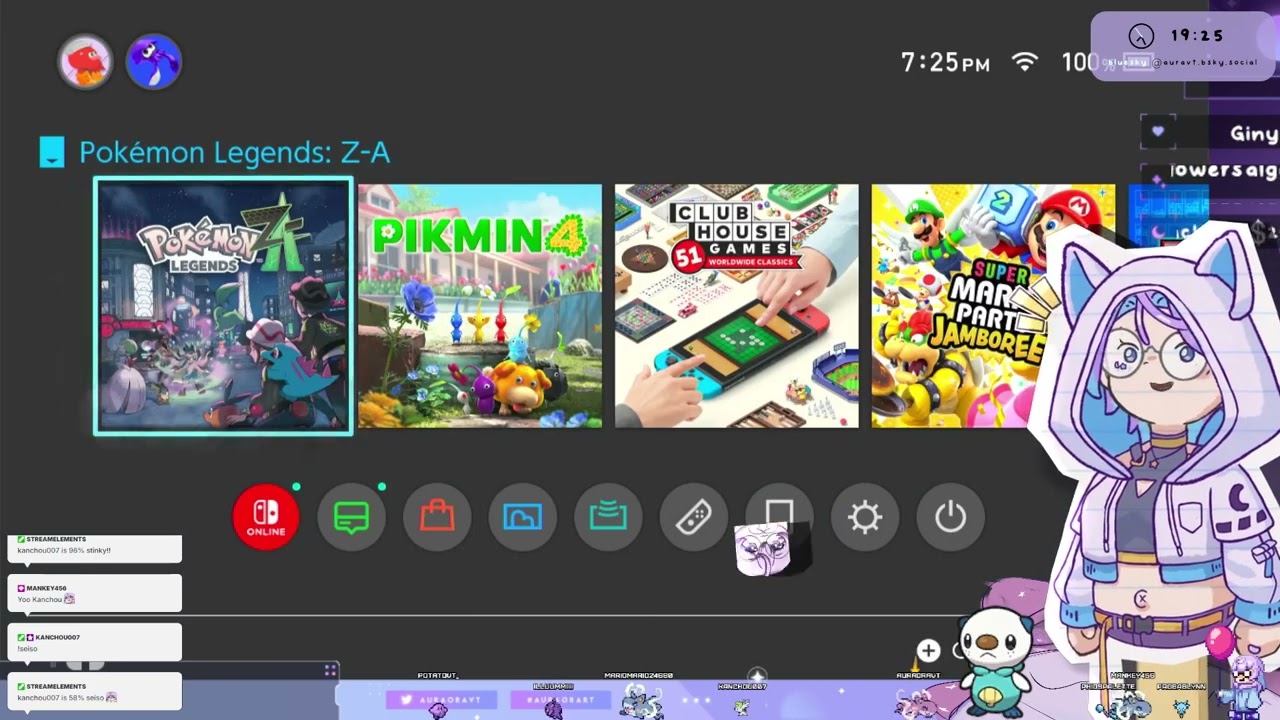Launch Pokémon Legends Z-A game tile
Viewport: 1280px width, 720px height.
pos(223,306)
